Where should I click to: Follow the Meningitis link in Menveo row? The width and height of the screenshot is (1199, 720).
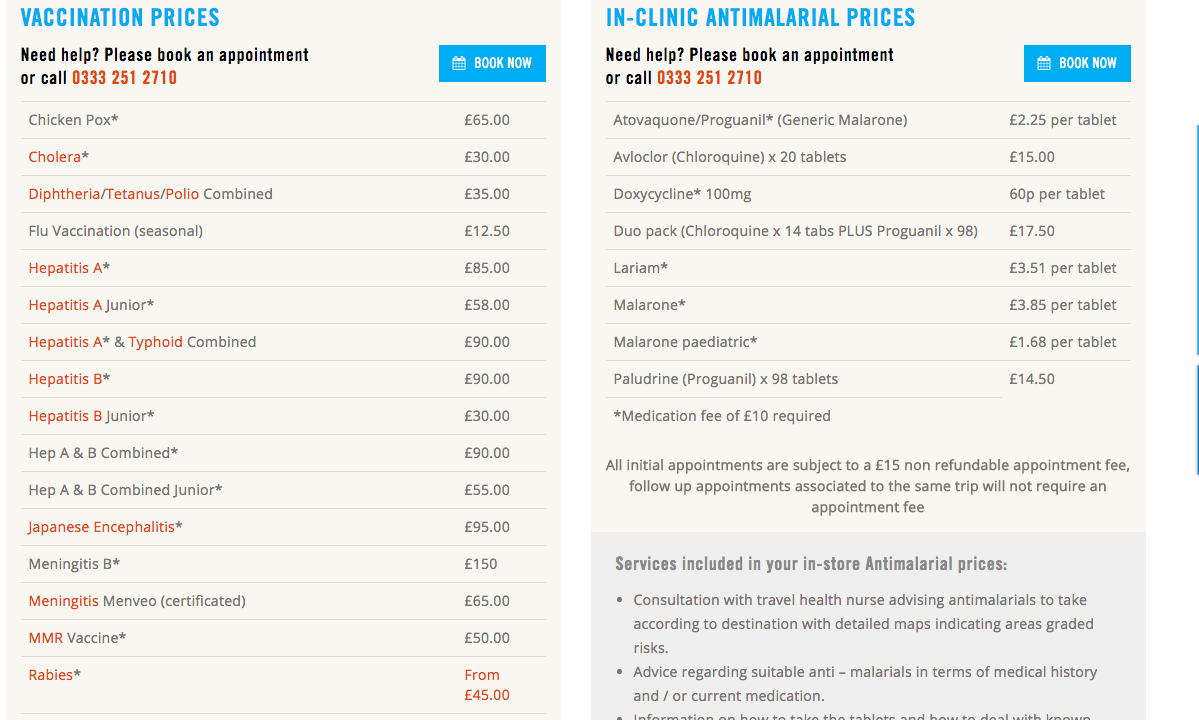(63, 601)
